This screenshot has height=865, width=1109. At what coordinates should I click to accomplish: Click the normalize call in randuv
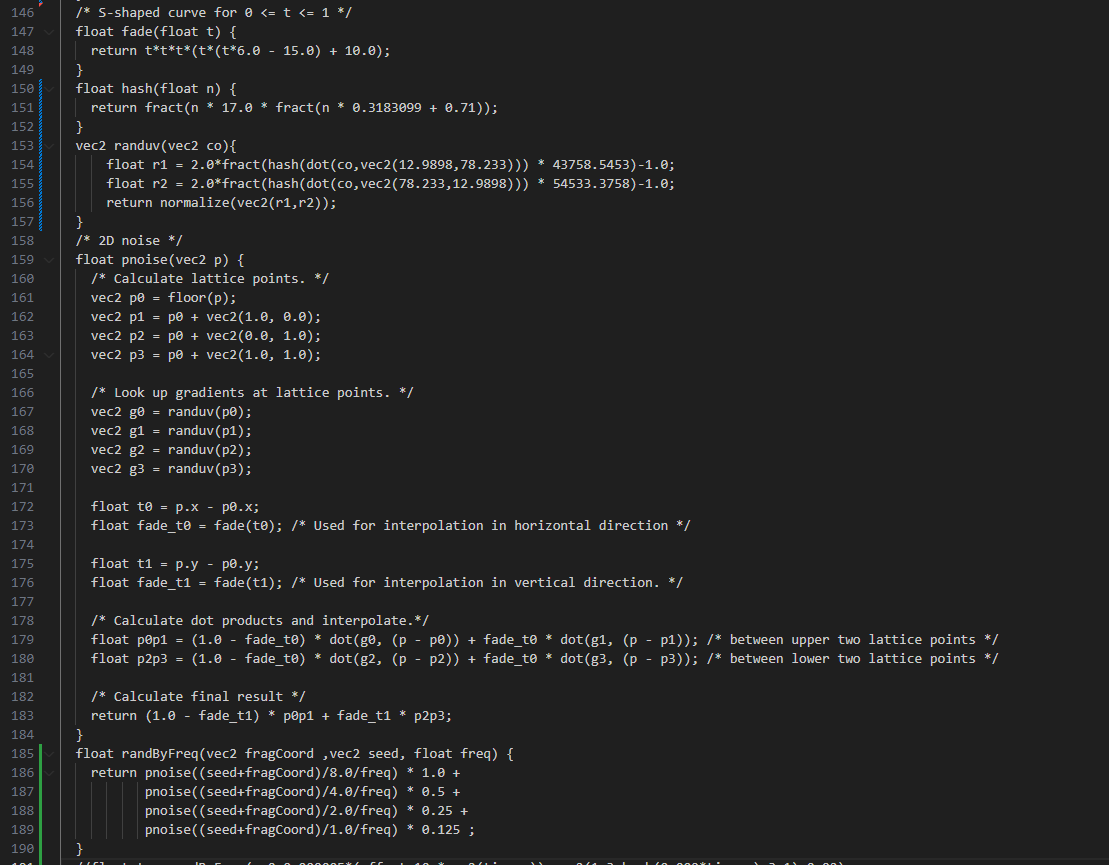click(193, 203)
